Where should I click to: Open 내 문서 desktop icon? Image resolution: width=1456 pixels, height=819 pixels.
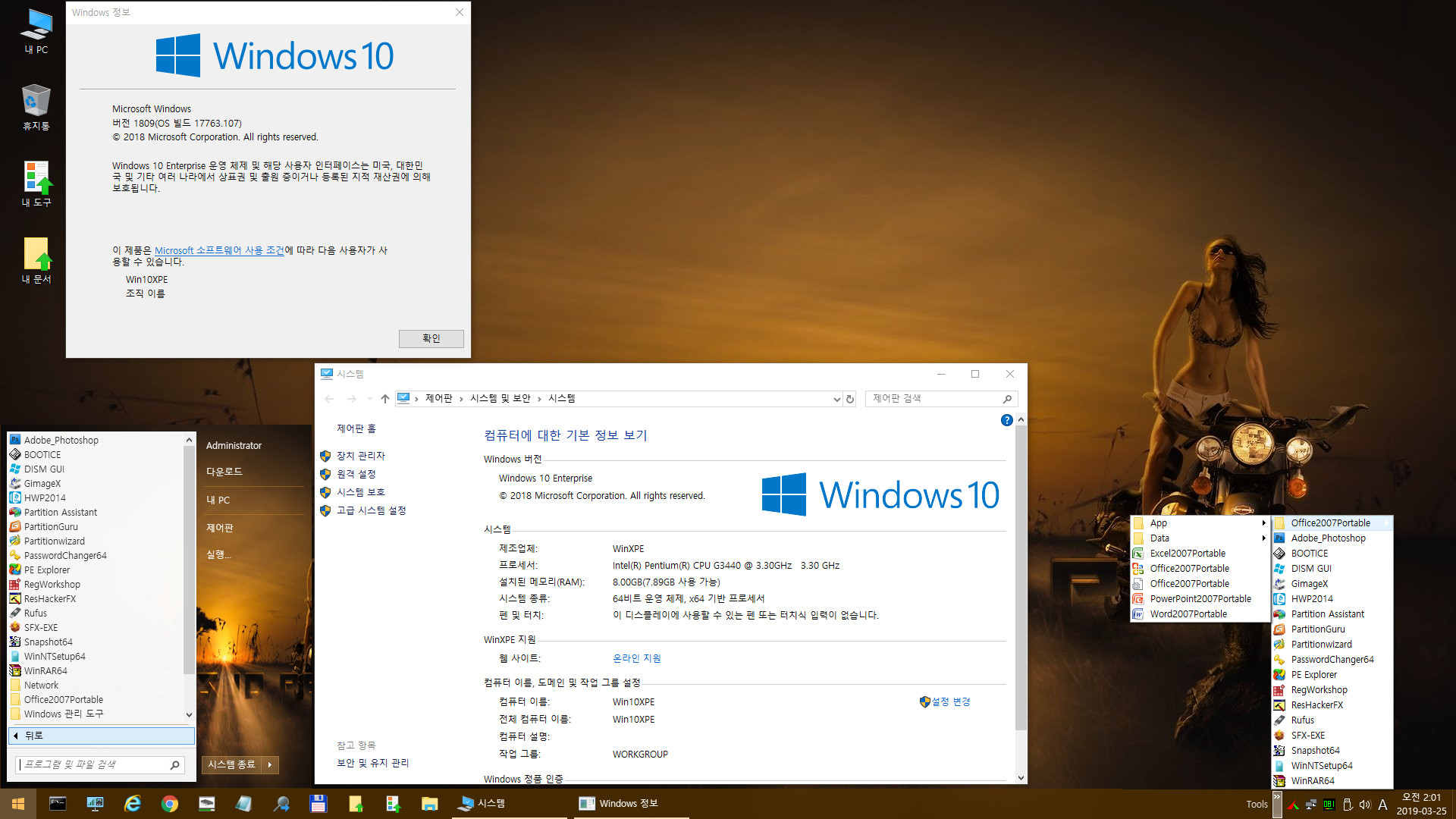36,261
